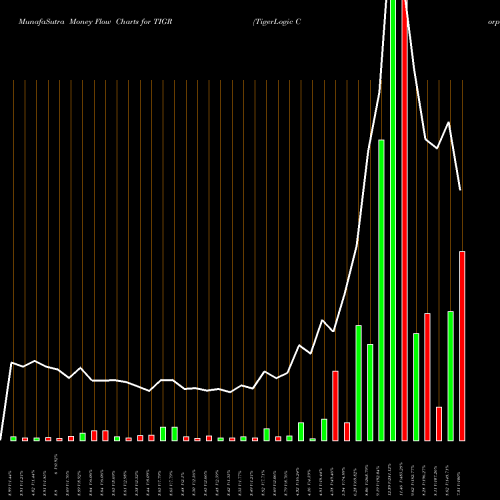Click the last red bar of the chart
The height and width of the screenshot is (500, 500).
462,346
